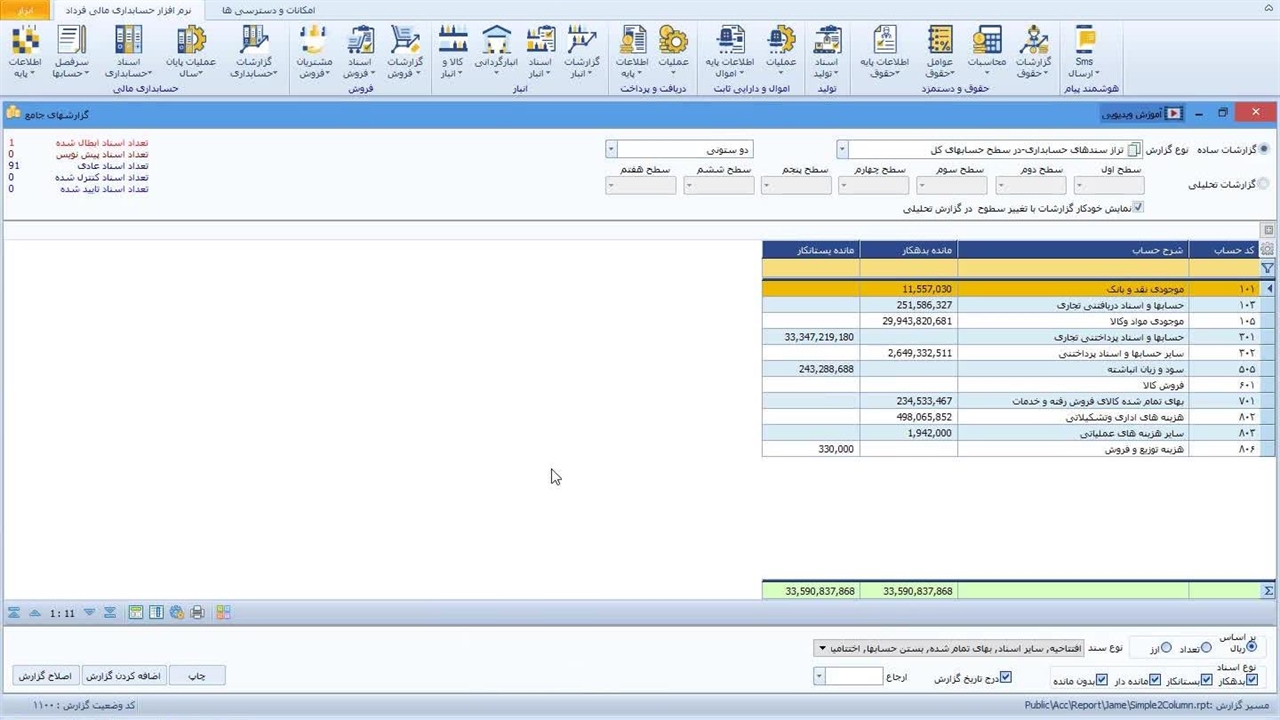The height and width of the screenshot is (720, 1280).
Task: Click the محاسبات حقوق calculator icon
Action: click(986, 52)
